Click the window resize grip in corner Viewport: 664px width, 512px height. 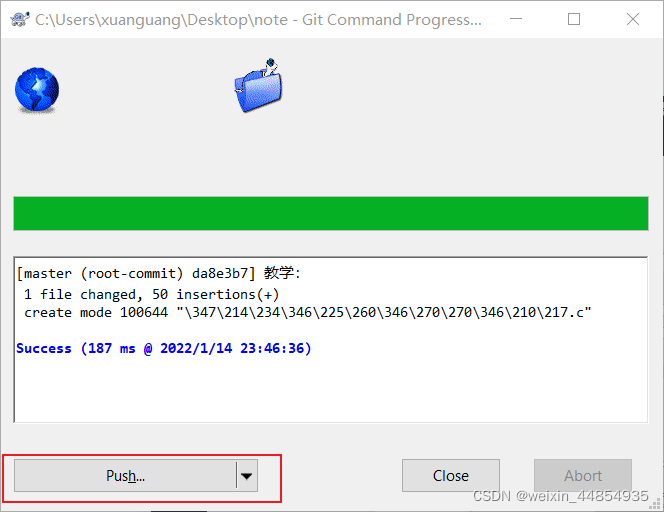[x=656, y=503]
